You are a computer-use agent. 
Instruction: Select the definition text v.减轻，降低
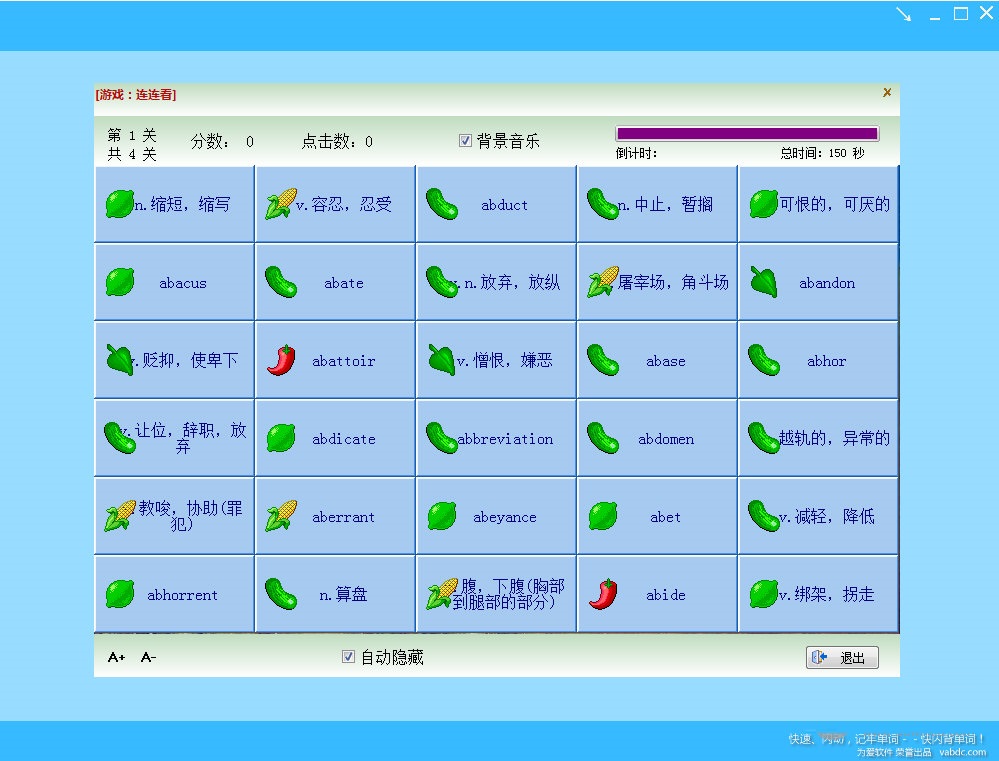coord(826,516)
